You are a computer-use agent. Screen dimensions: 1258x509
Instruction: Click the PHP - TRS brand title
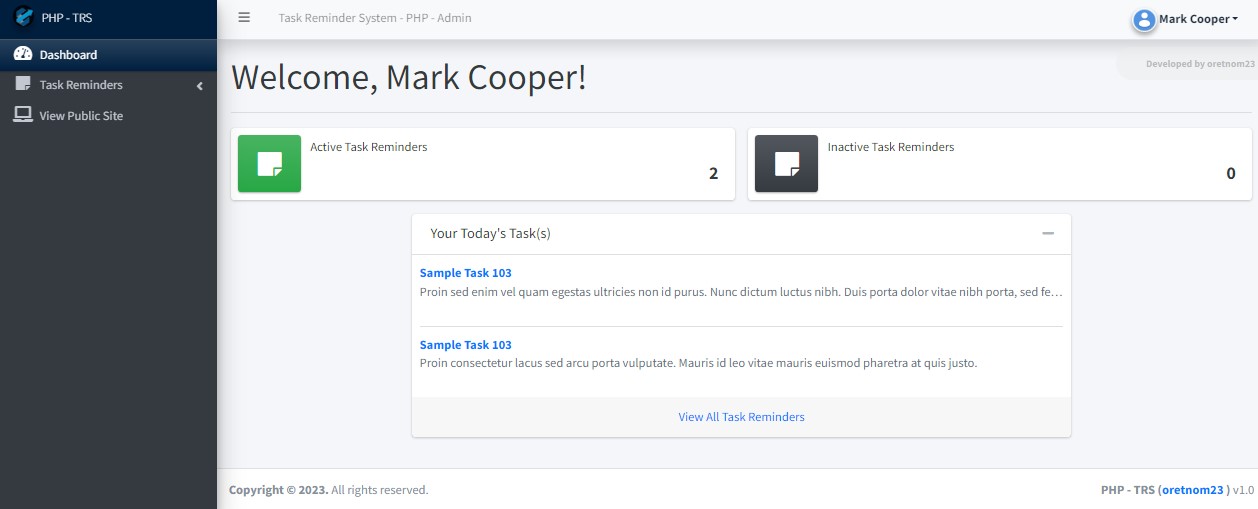point(67,18)
